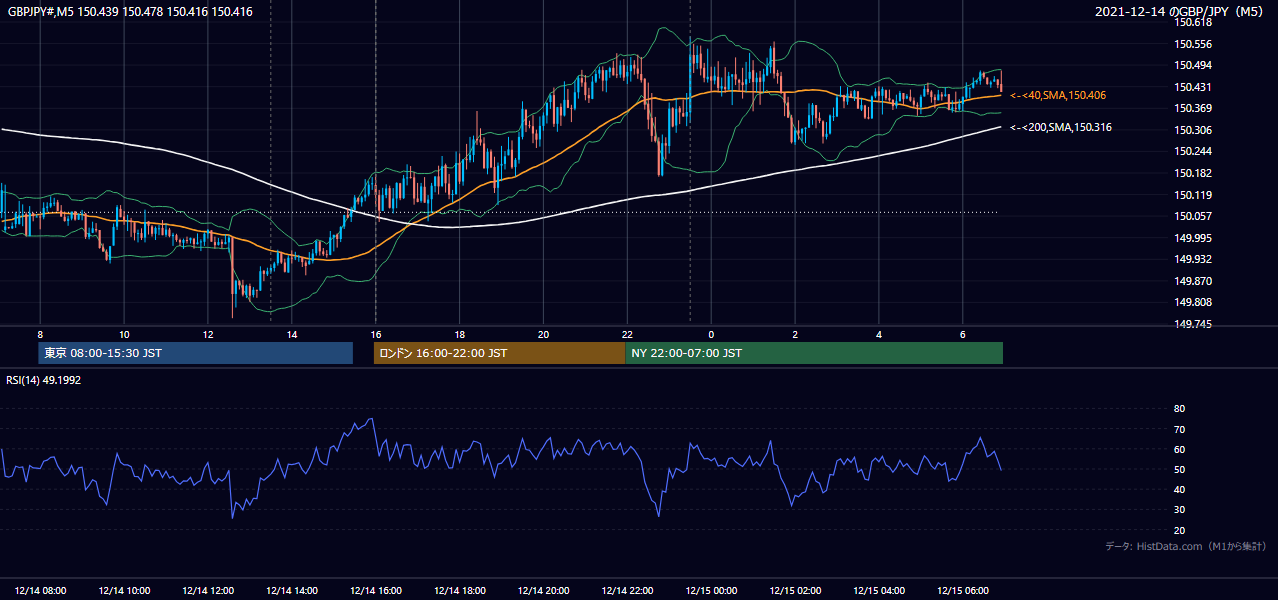Click the NY 22:00-07:00 JST session bar

click(814, 353)
